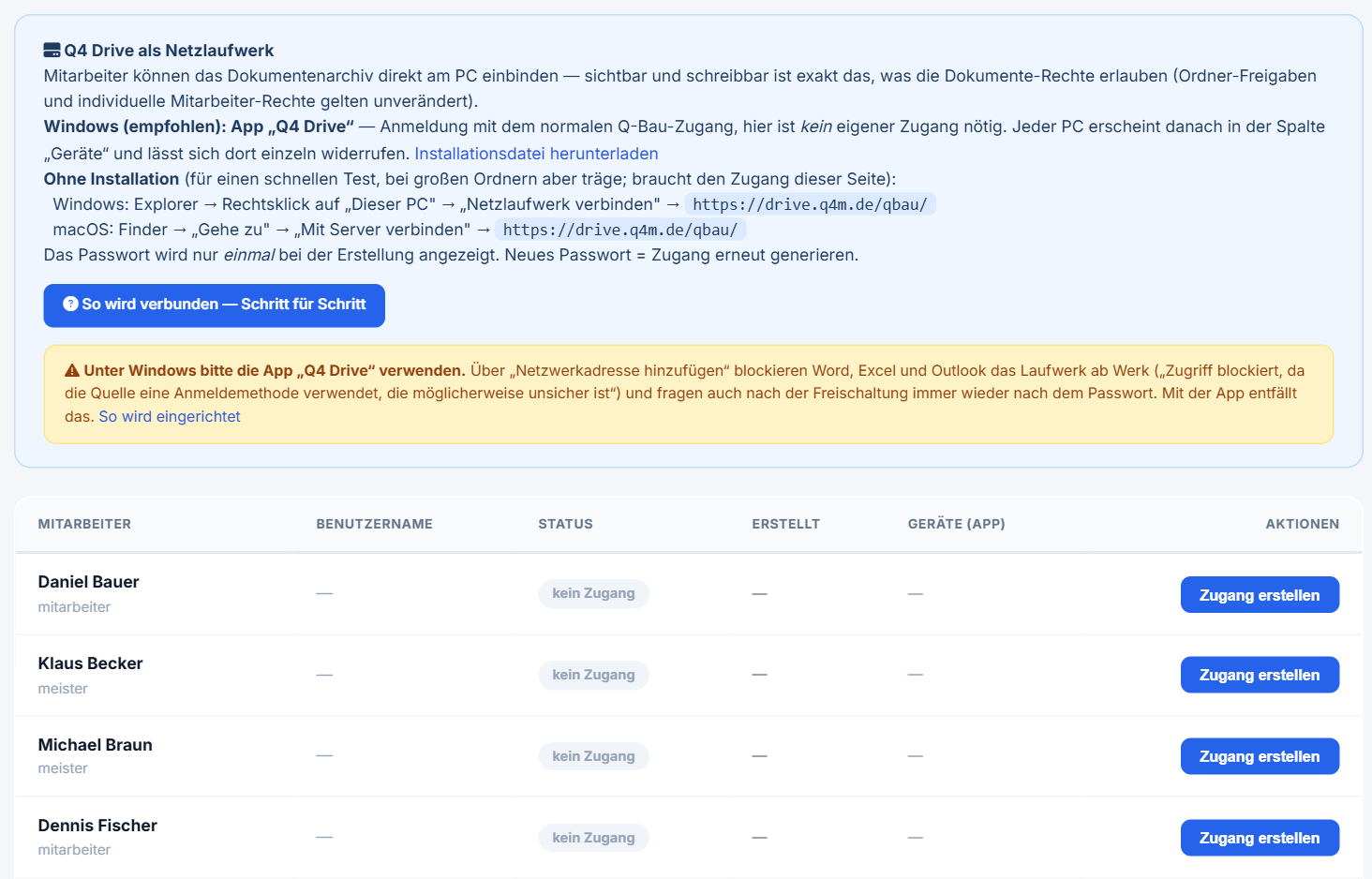
Task: Create access for Daniel Bauer
Action: click(x=1260, y=595)
